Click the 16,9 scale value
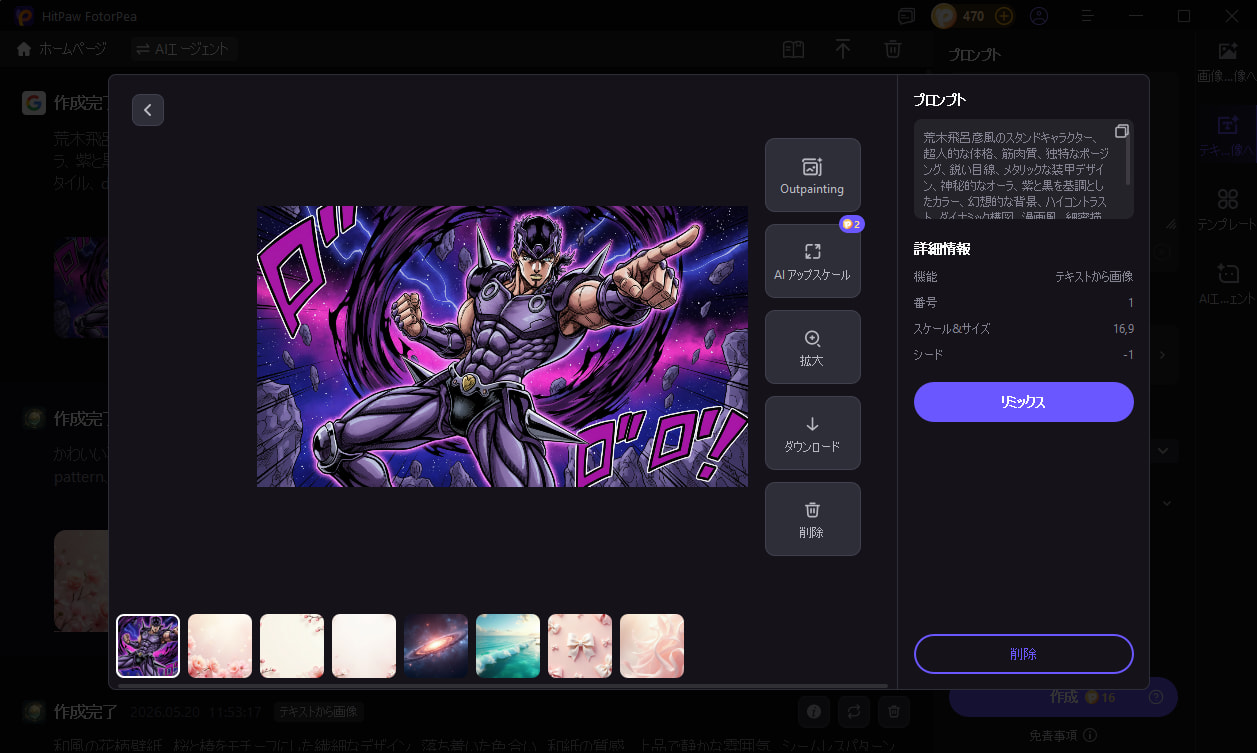1257x753 pixels. pyautogui.click(x=1124, y=328)
